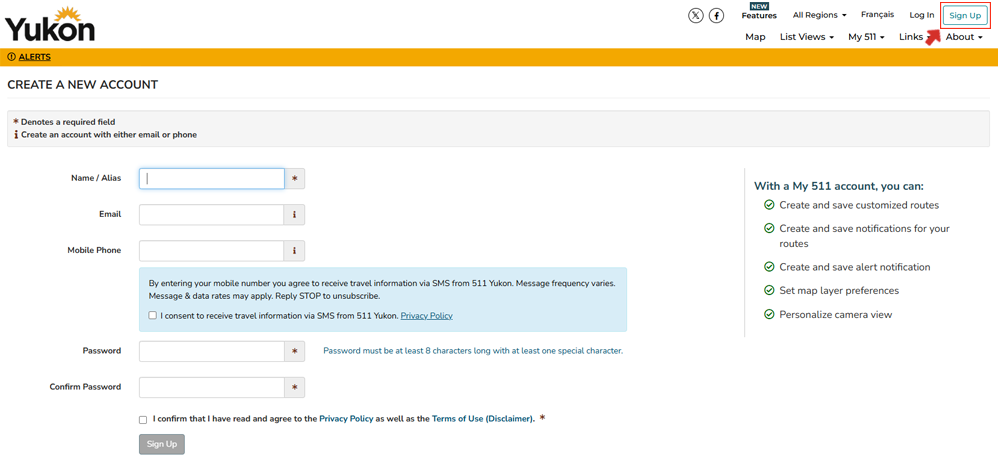Switch language to Français

[877, 14]
